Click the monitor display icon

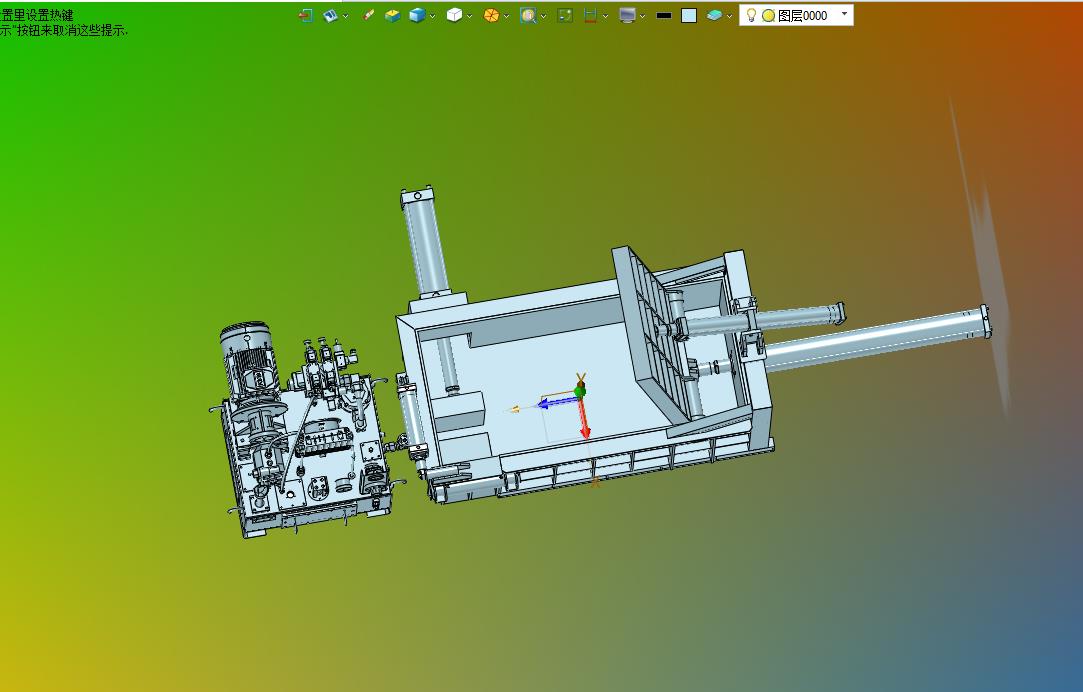coord(627,15)
